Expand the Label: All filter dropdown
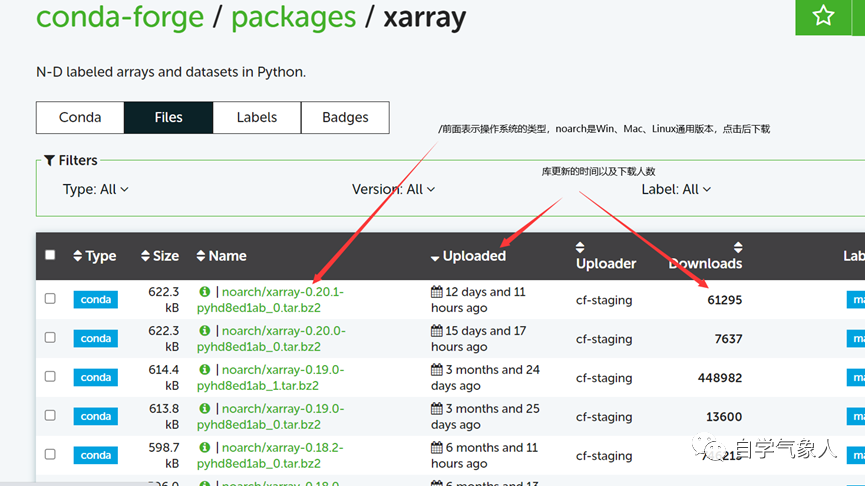The width and height of the screenshot is (865, 486). click(676, 189)
